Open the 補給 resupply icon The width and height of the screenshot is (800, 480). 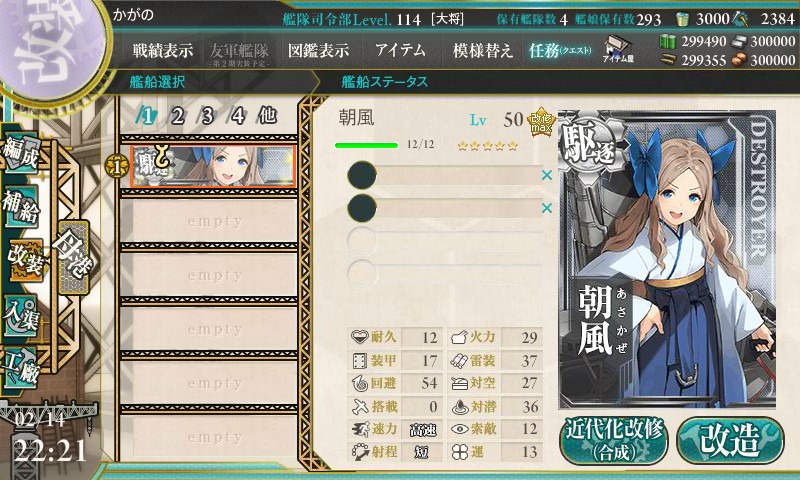point(21,204)
